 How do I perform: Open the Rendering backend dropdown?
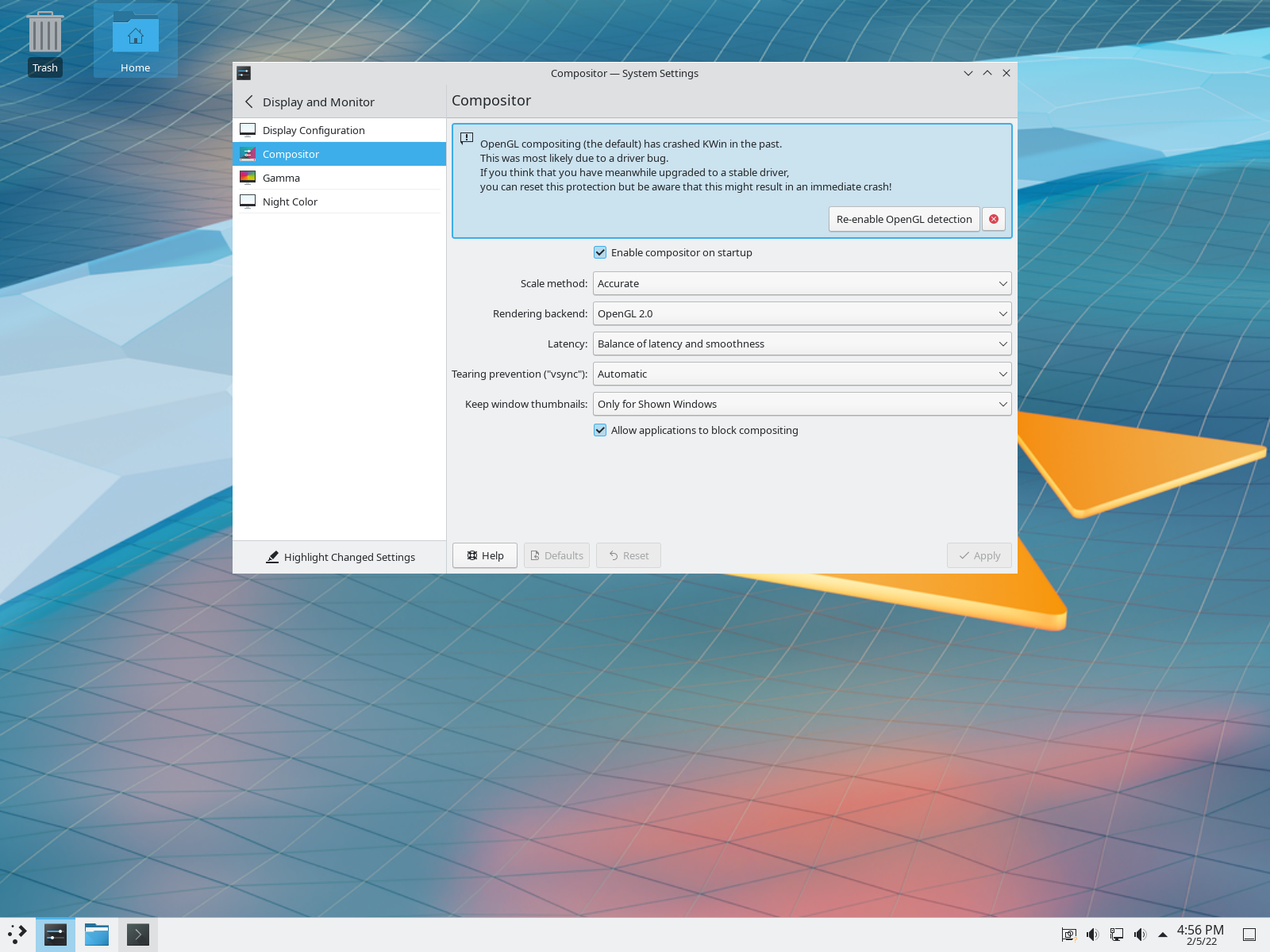(x=802, y=313)
